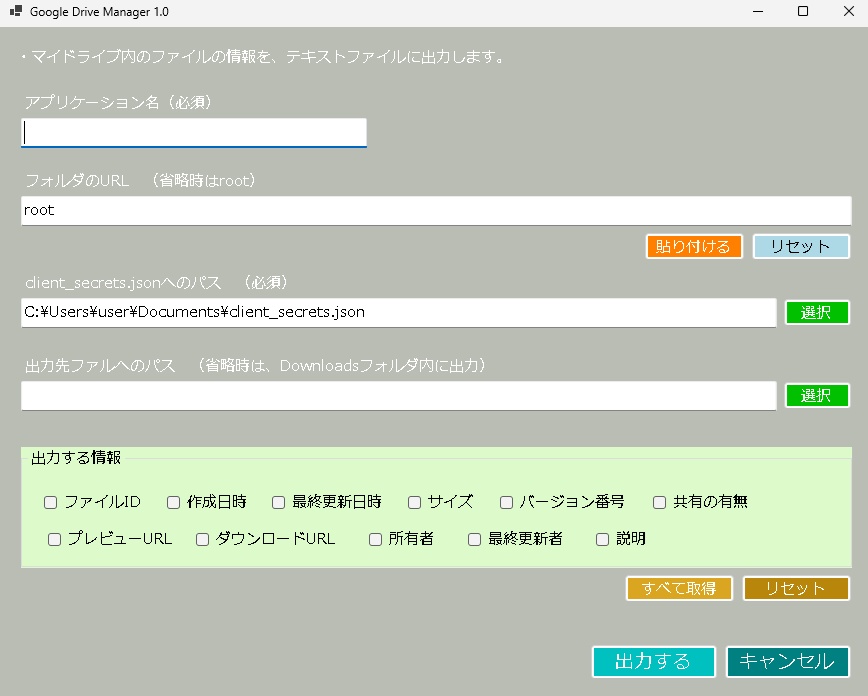Click the キャンセル button
868x696 pixels.
point(788,662)
